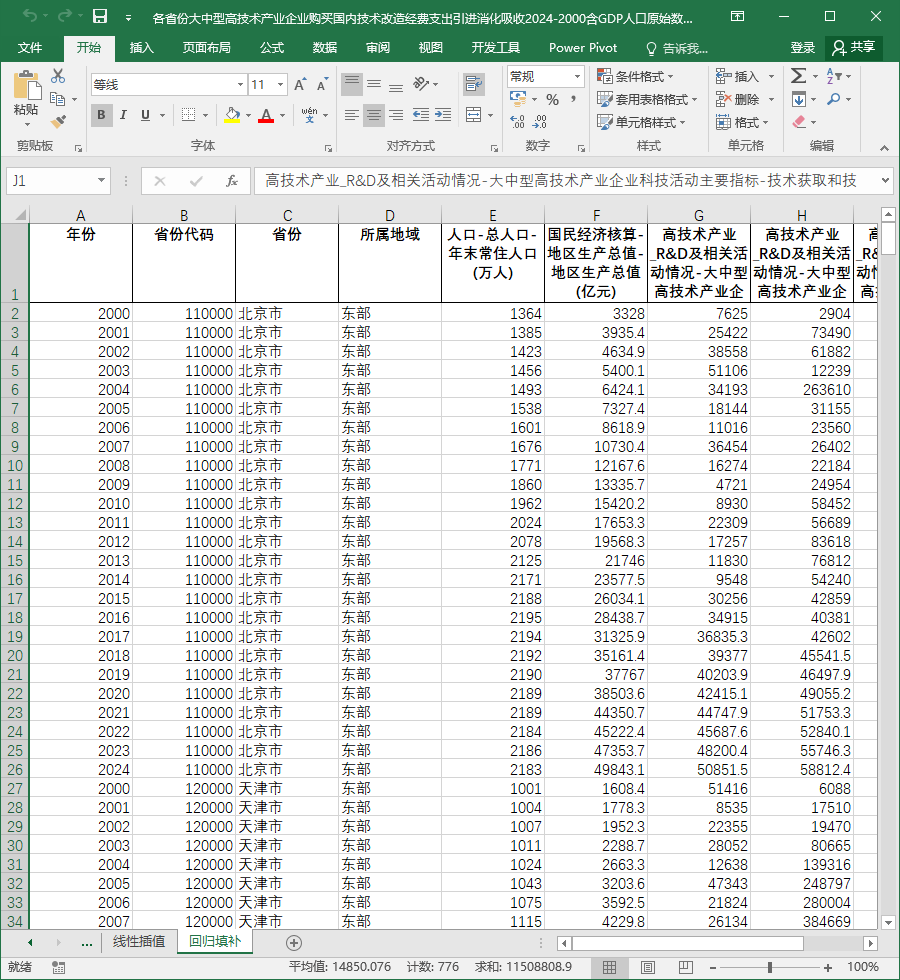The height and width of the screenshot is (980, 900).
Task: Toggle center horizontal alignment
Action: coord(374,115)
